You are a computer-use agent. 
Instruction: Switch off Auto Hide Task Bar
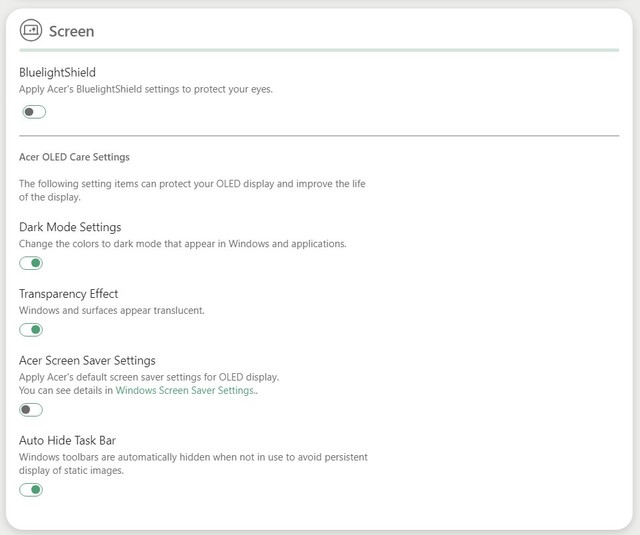31,489
